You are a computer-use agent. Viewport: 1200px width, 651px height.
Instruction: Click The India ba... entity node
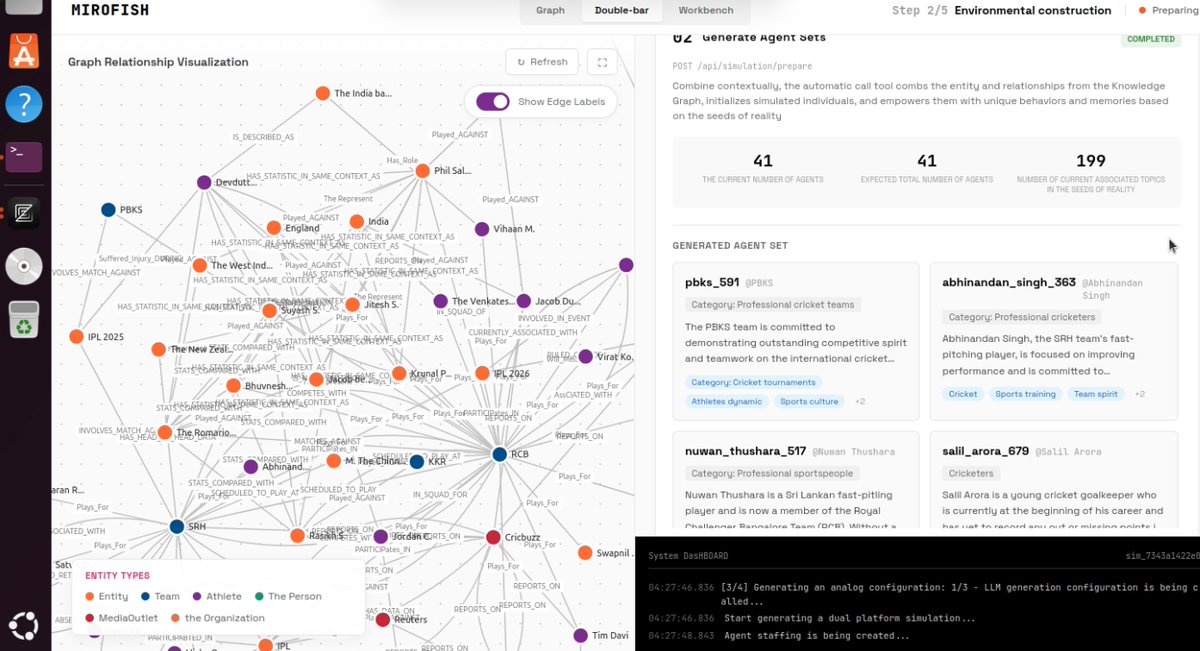(x=323, y=93)
